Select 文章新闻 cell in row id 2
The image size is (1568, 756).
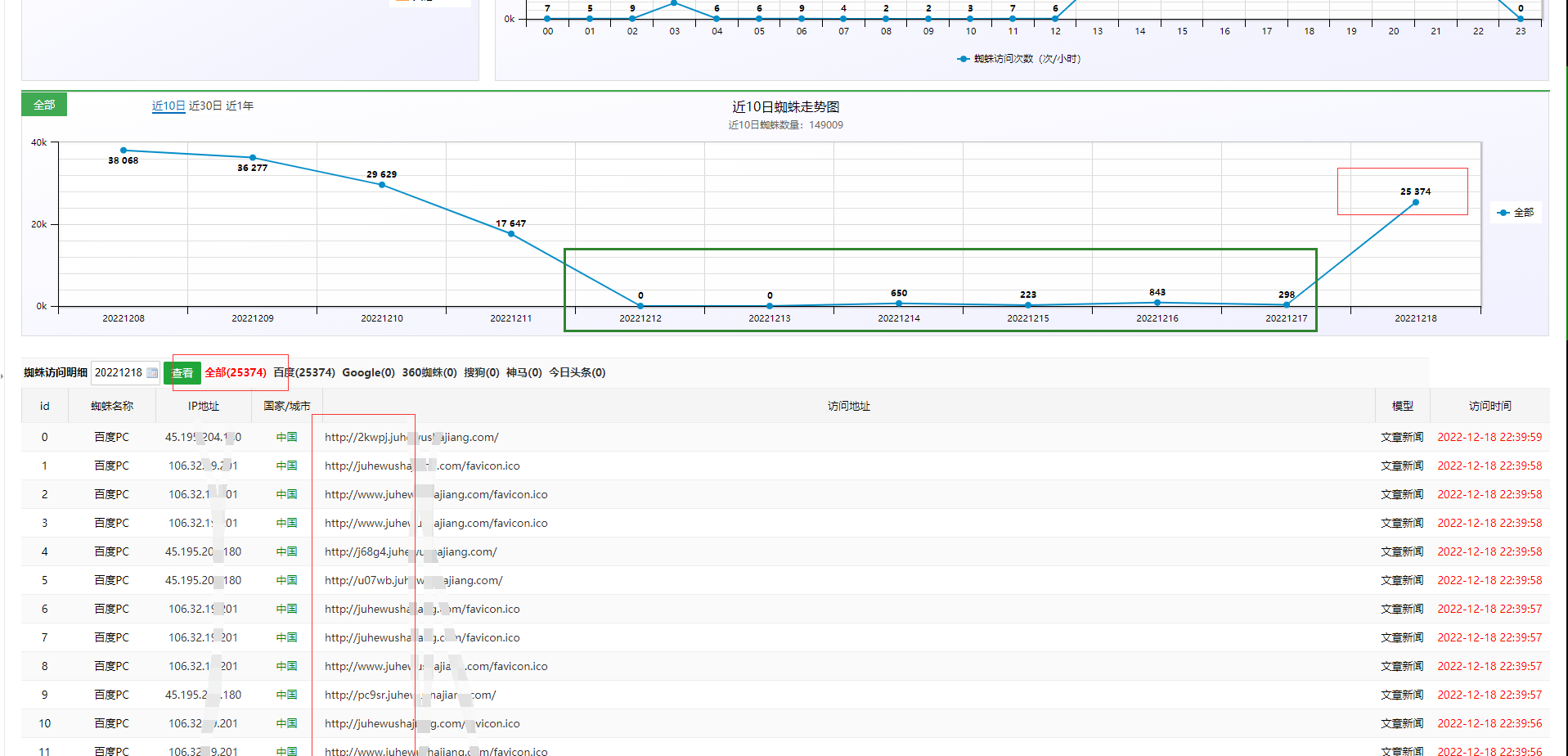(x=1403, y=494)
